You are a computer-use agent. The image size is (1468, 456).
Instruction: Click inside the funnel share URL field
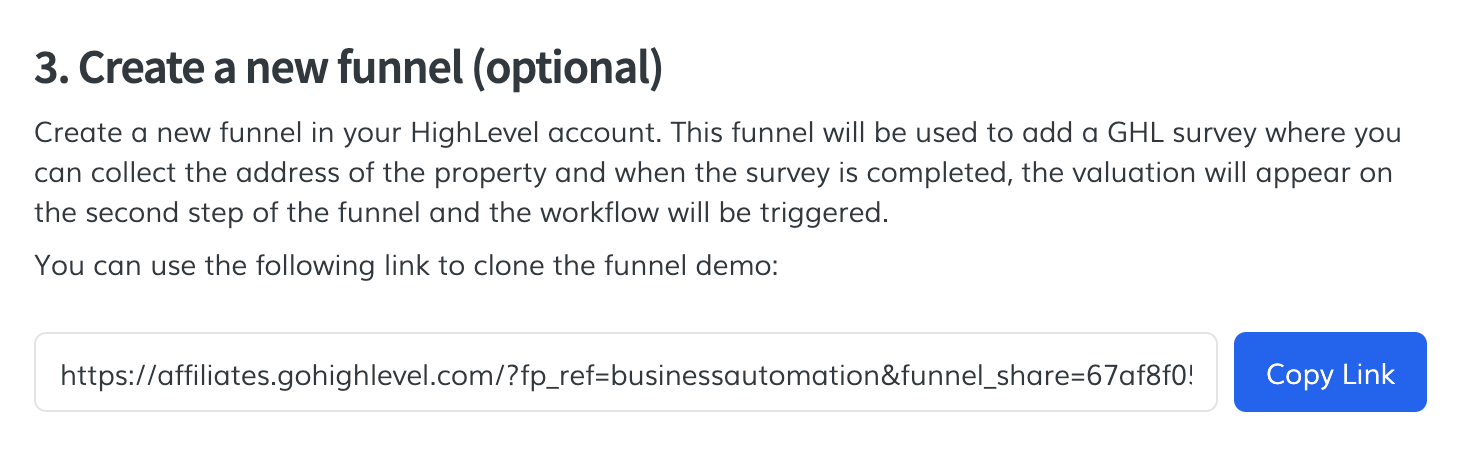point(625,373)
